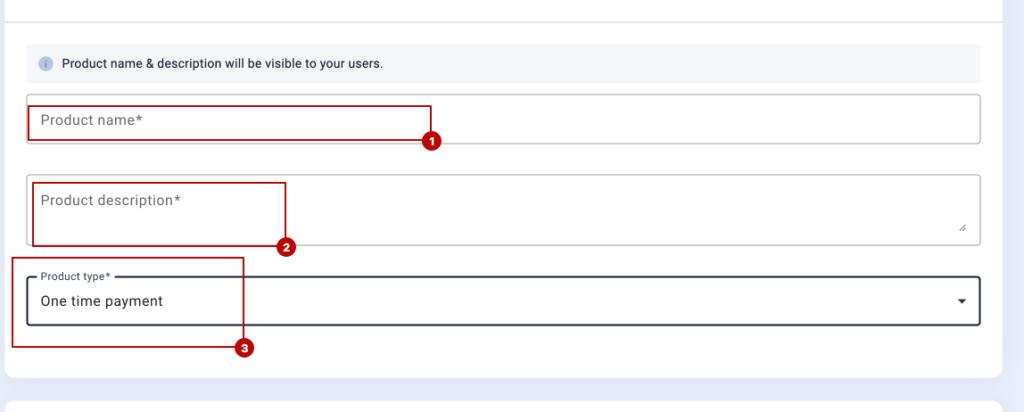The image size is (1024, 412).
Task: Click the red annotation badge numbered 3
Action: 244,349
